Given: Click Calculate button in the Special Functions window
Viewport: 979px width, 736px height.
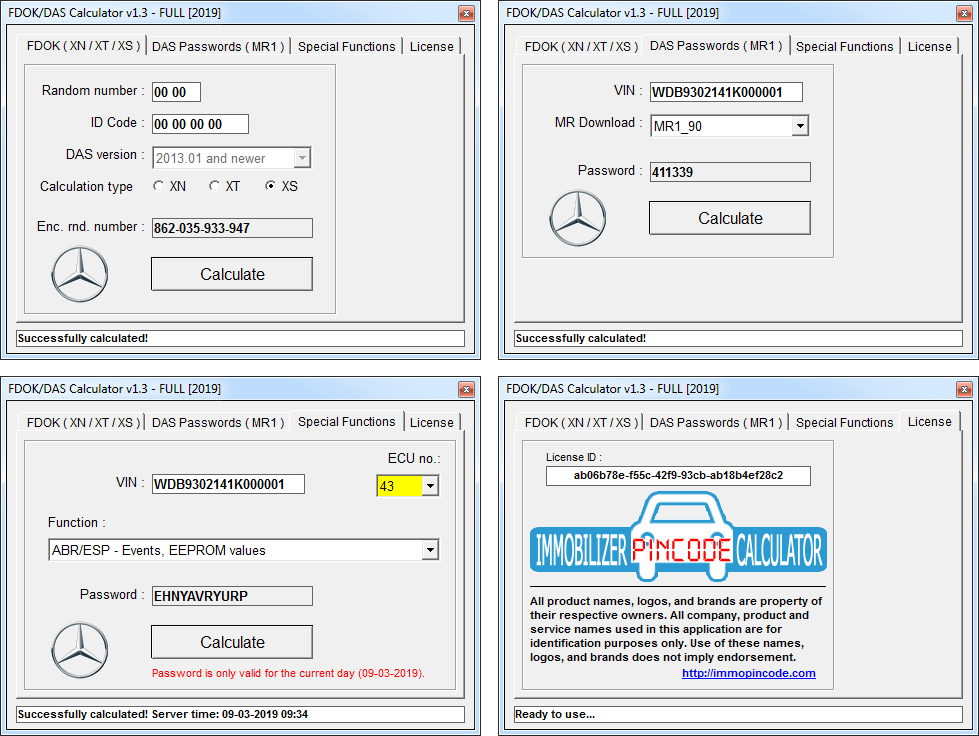Looking at the screenshot, I should point(232,642).
